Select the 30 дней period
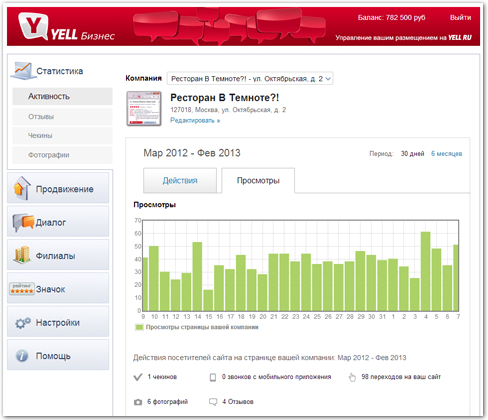 point(412,154)
